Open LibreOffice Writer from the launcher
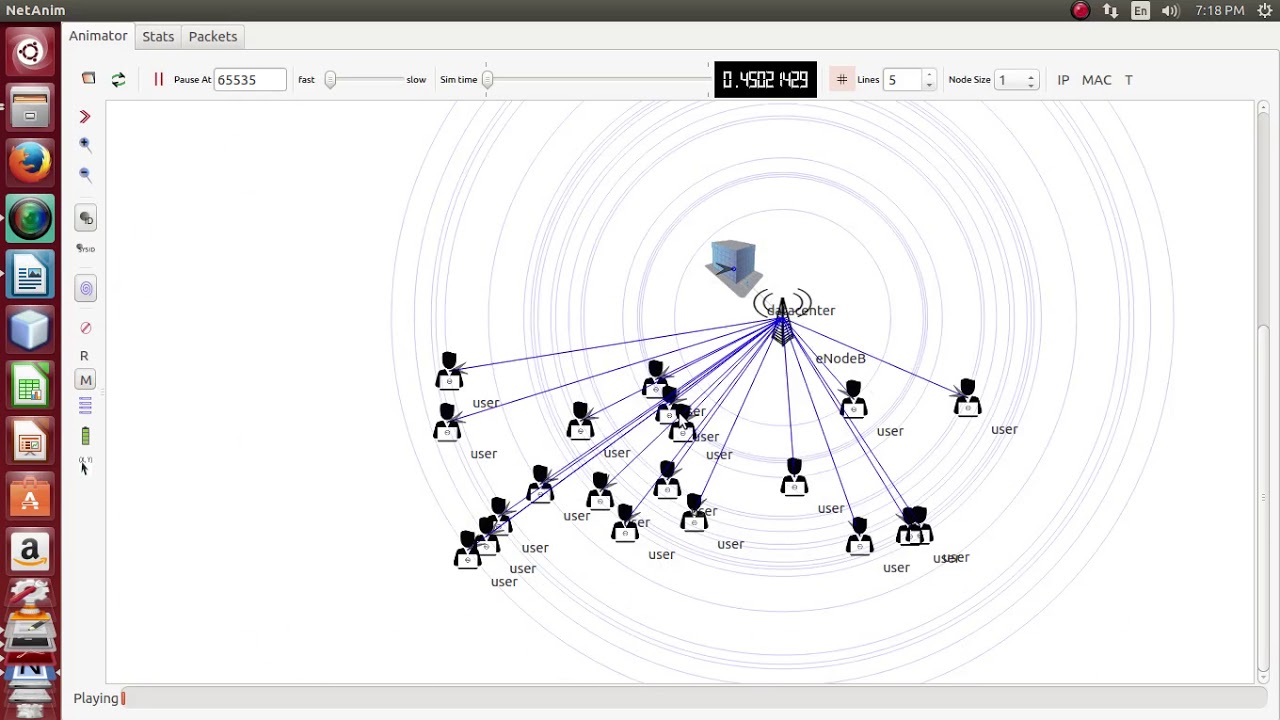1280x720 pixels. [x=30, y=273]
